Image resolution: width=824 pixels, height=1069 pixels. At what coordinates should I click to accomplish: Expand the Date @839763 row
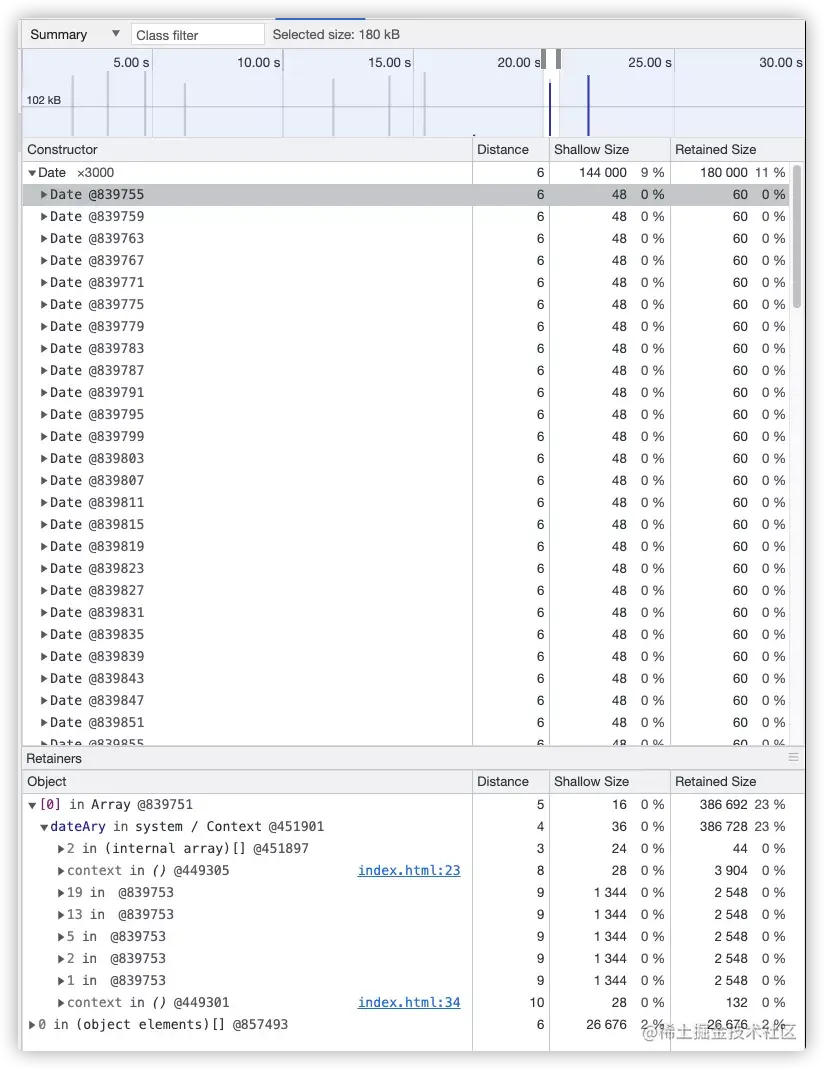[x=44, y=239]
